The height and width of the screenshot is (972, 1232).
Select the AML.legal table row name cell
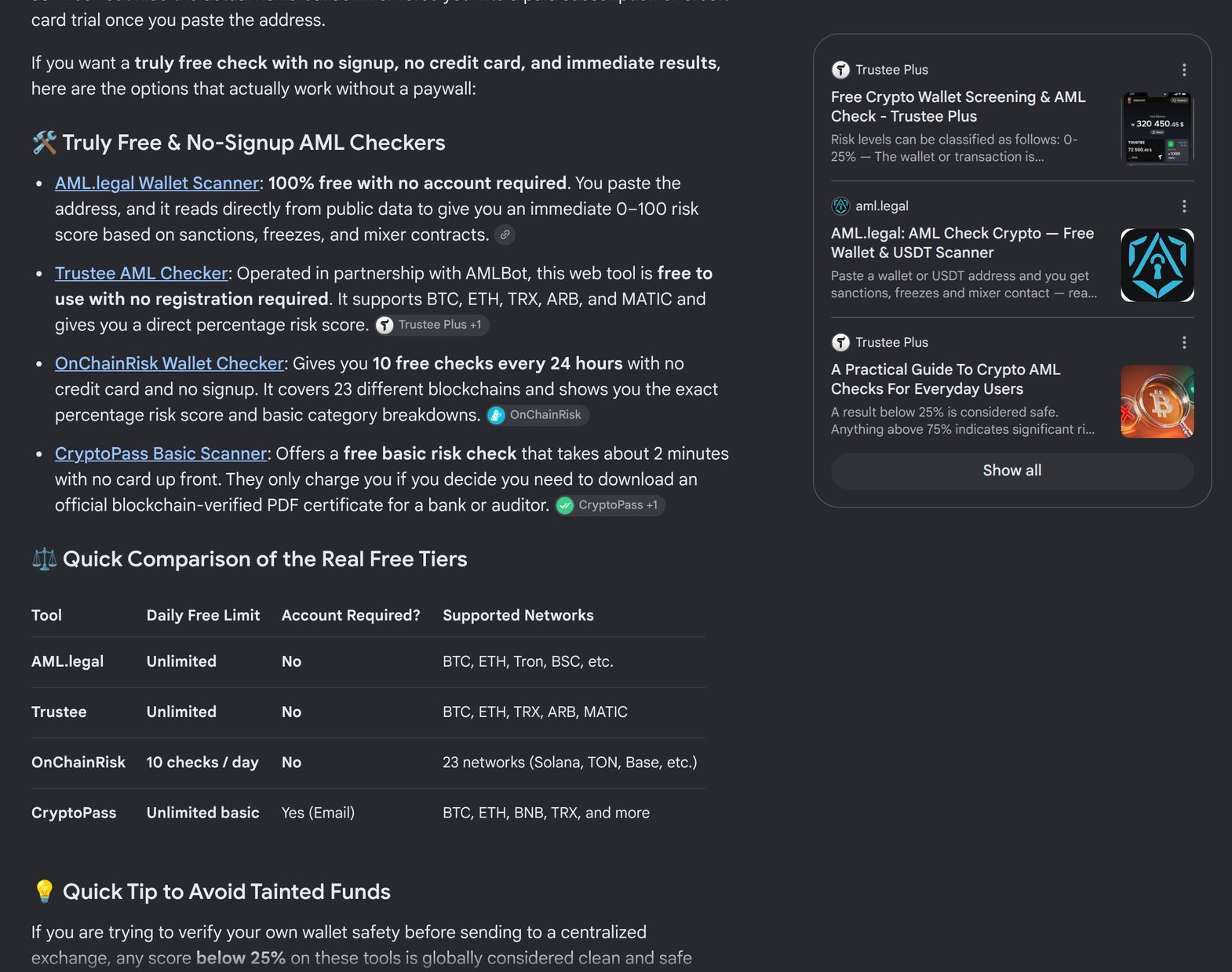[67, 661]
